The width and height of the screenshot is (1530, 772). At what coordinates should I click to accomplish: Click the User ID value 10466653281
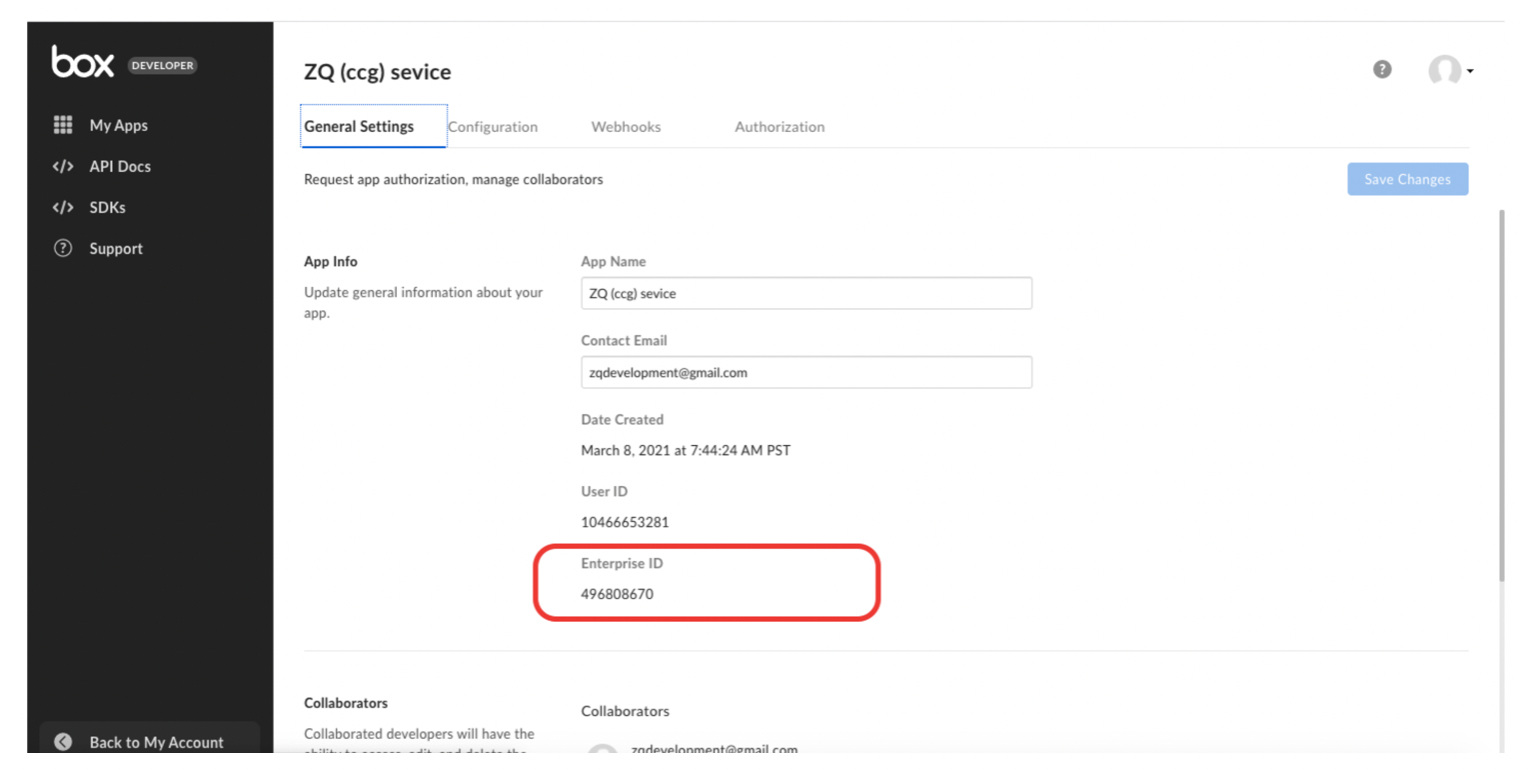(625, 522)
